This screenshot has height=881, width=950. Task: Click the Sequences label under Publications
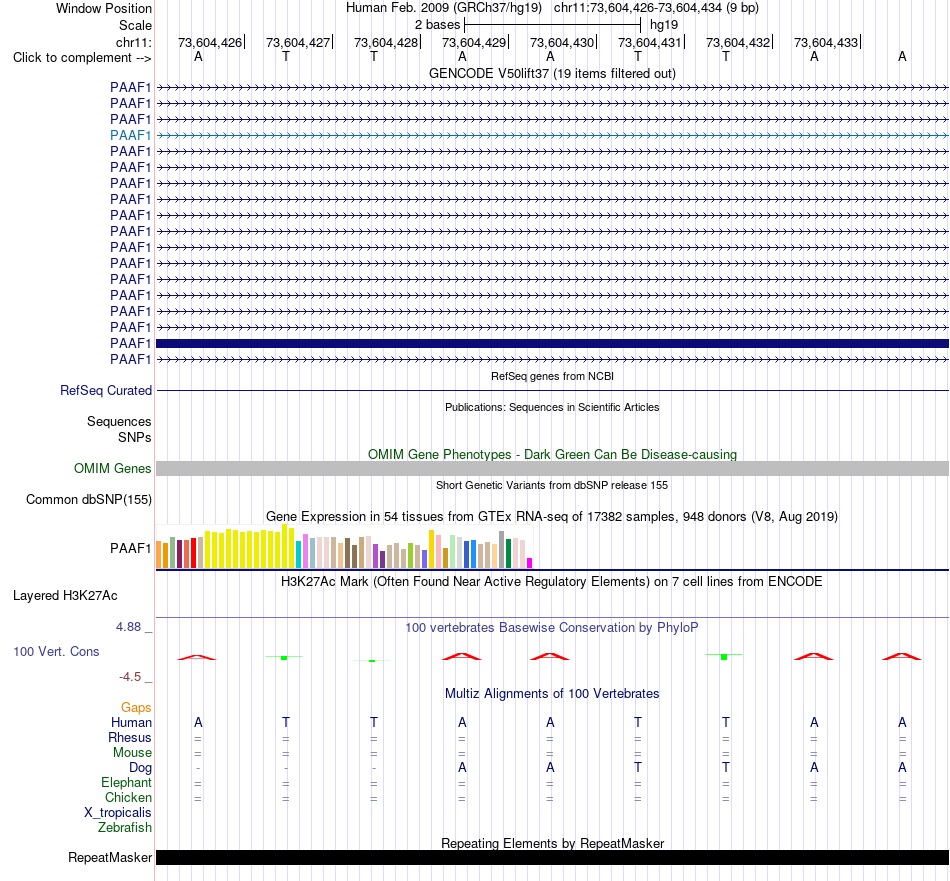point(119,421)
